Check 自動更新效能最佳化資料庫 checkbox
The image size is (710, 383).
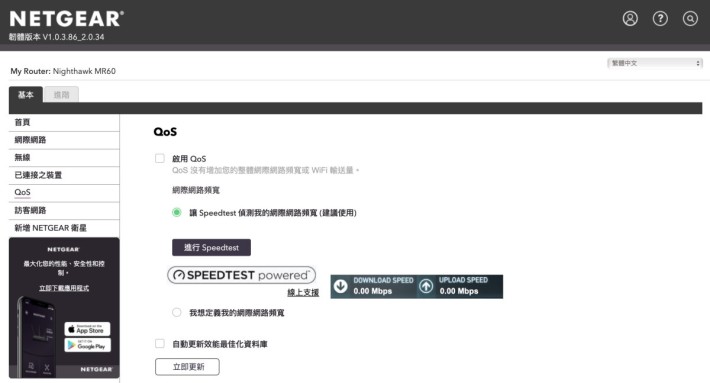pyautogui.click(x=160, y=344)
